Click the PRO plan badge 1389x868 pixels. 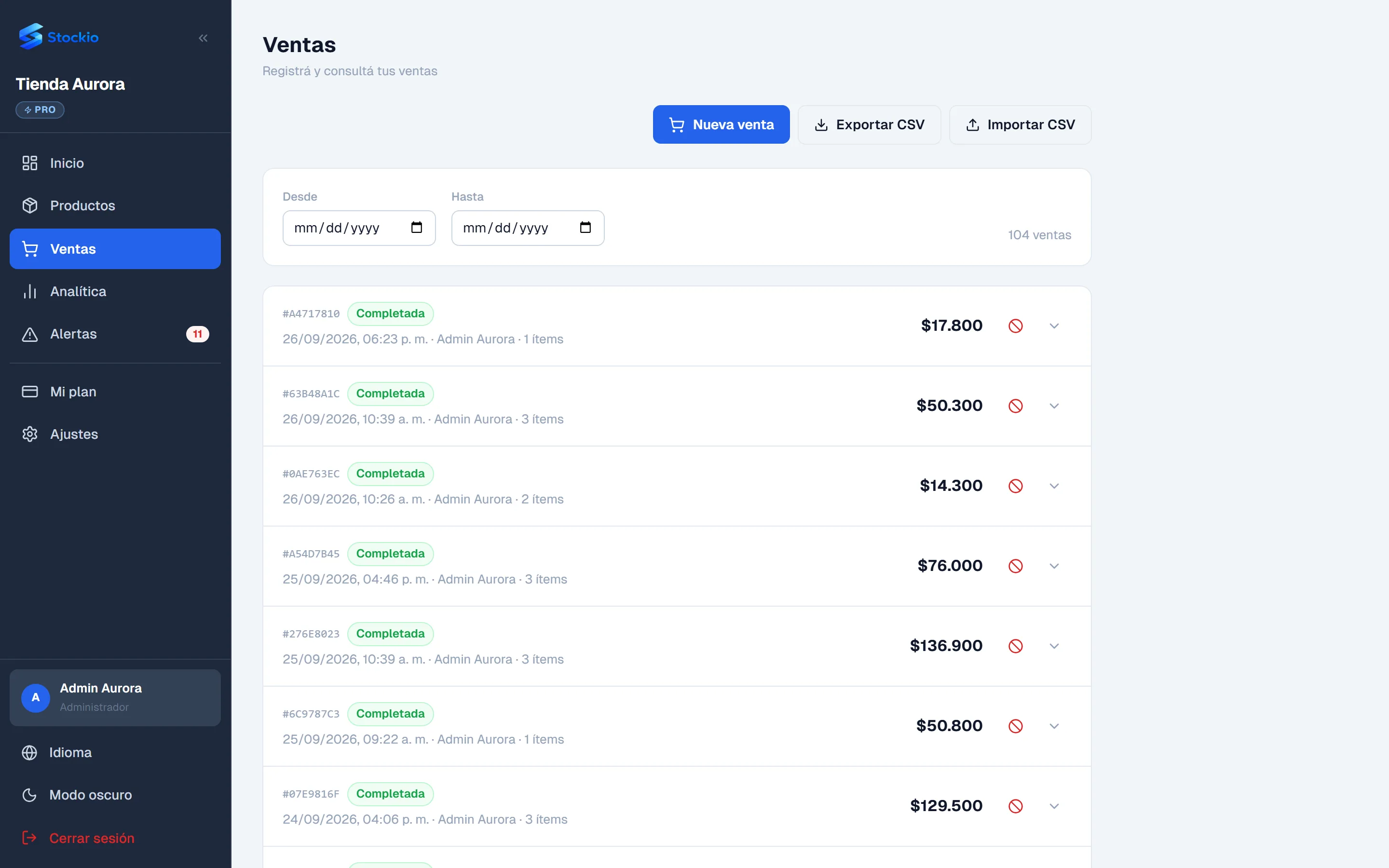point(40,109)
